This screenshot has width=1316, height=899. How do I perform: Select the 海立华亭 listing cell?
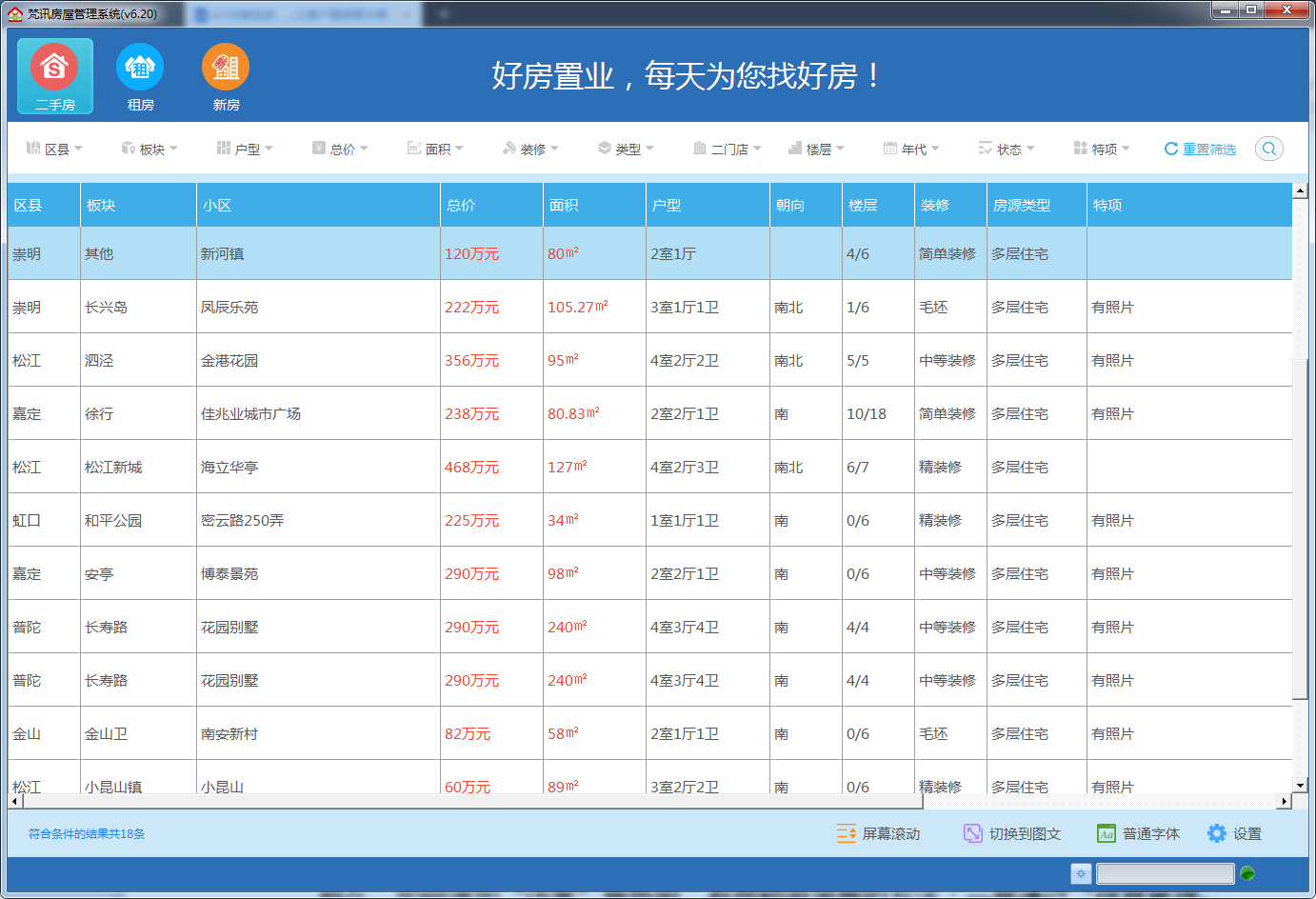point(318,467)
